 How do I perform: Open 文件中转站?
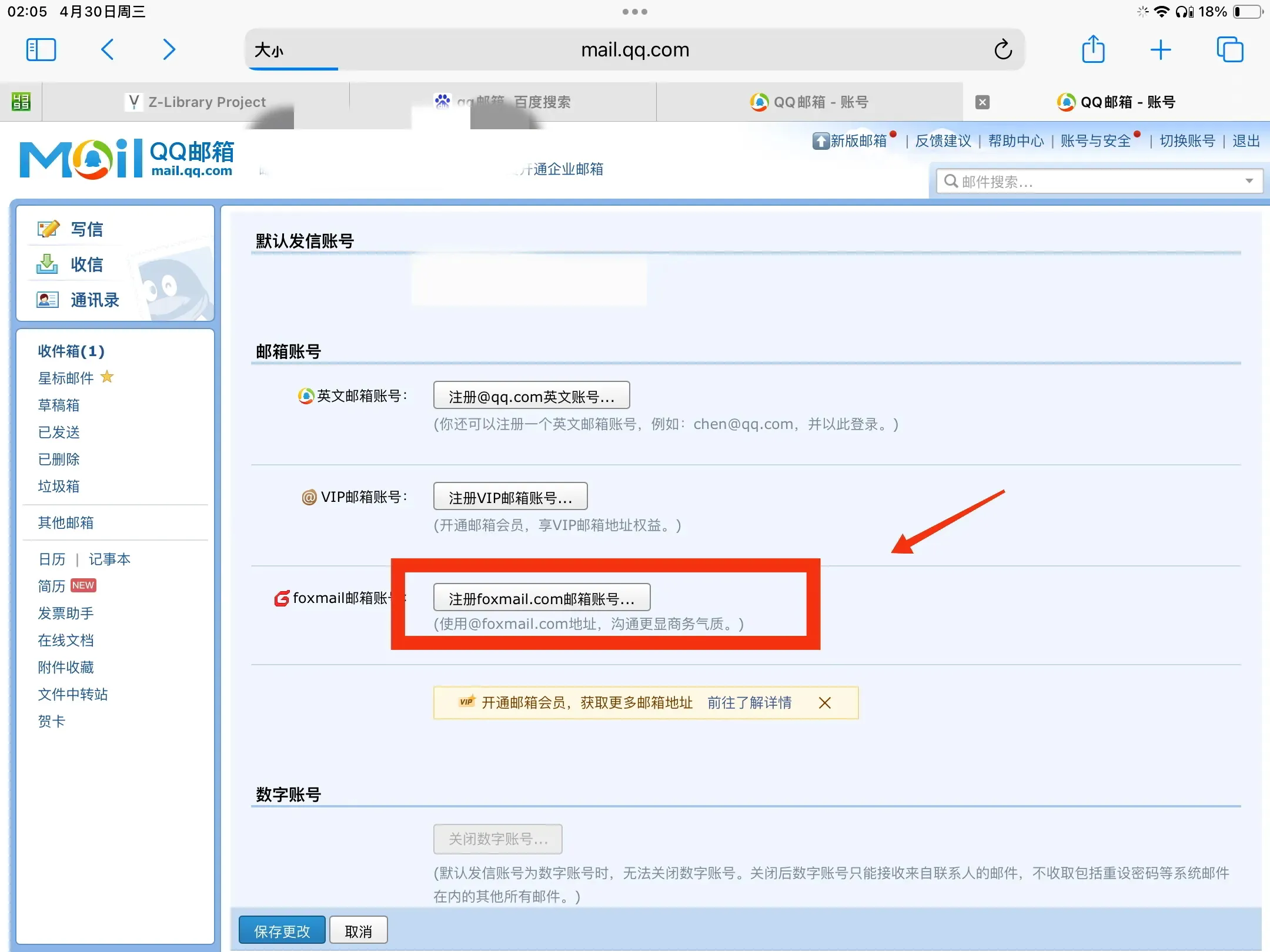73,694
